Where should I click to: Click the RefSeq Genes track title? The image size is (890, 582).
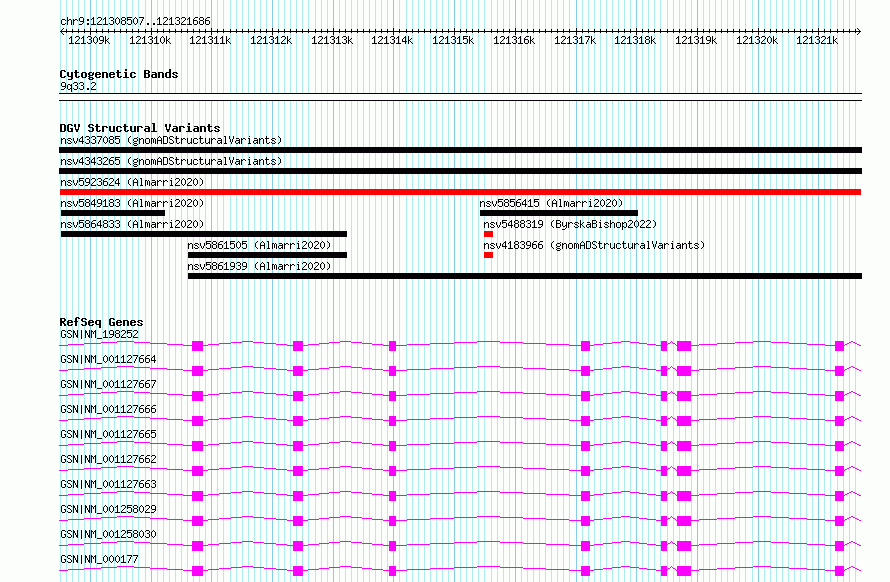(101, 322)
